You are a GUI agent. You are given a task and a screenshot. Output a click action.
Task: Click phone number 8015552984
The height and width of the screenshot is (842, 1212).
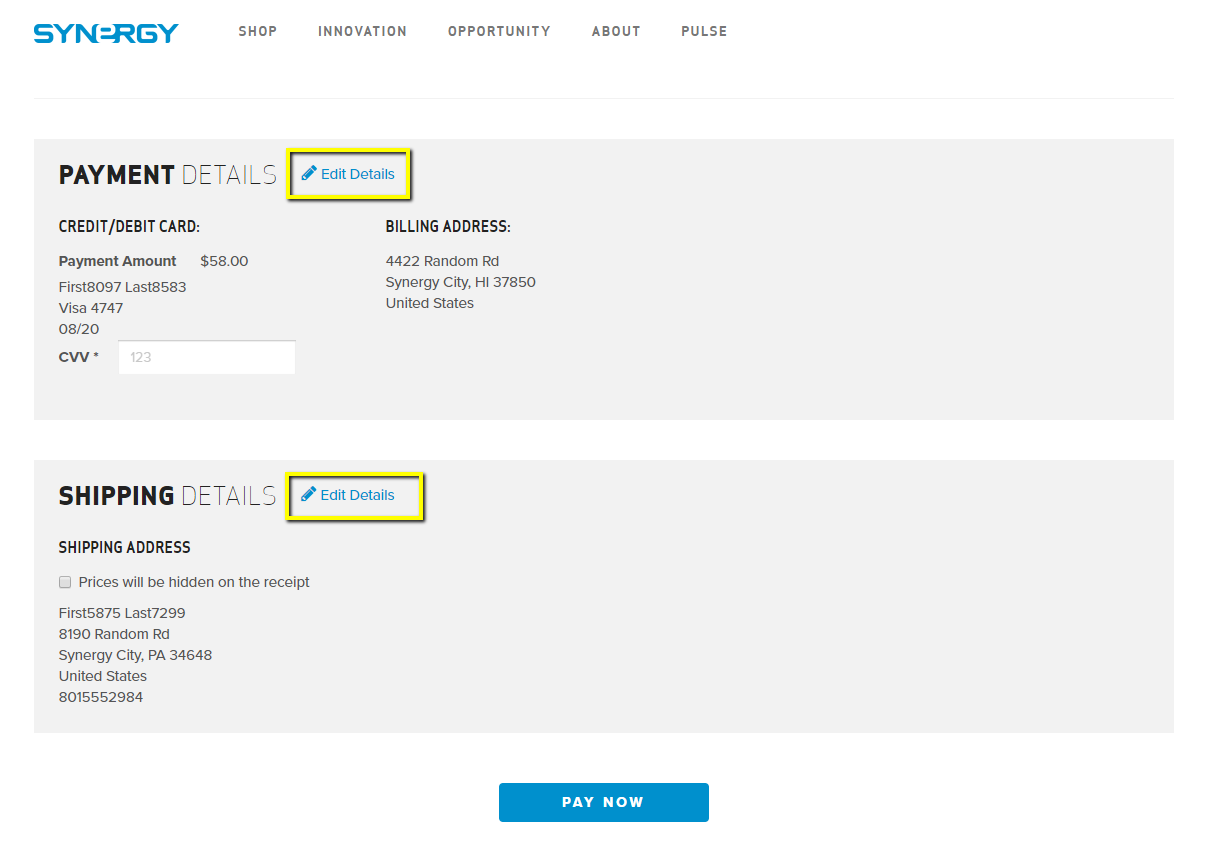click(101, 697)
